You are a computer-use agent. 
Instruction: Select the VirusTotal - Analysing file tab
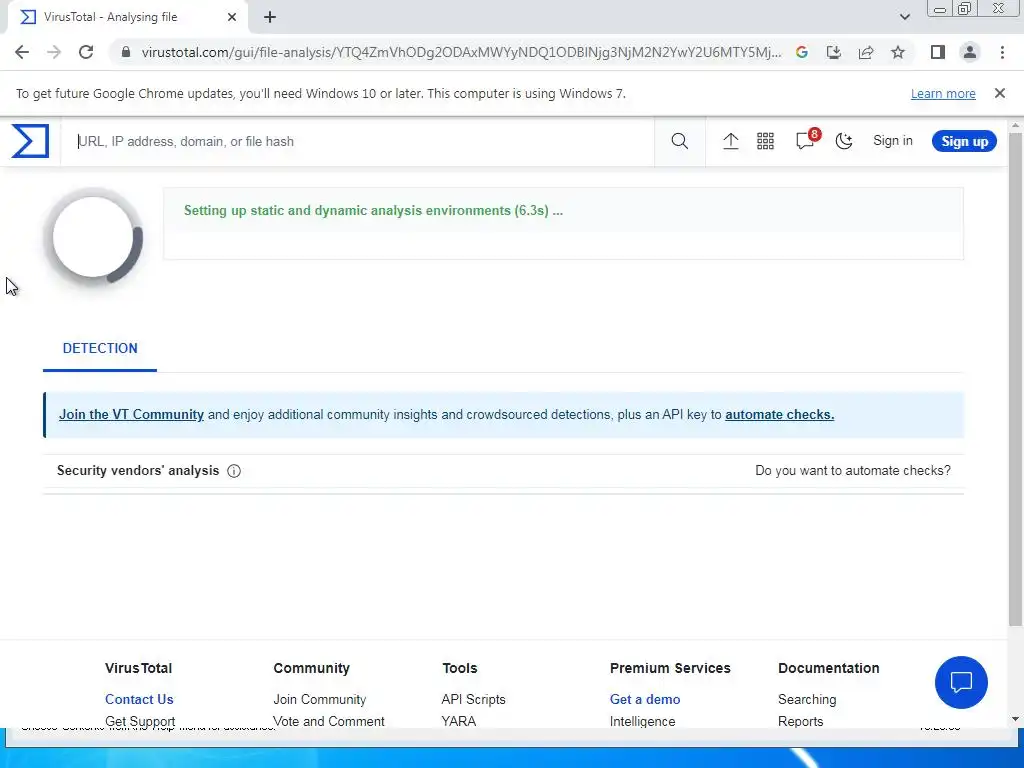127,17
